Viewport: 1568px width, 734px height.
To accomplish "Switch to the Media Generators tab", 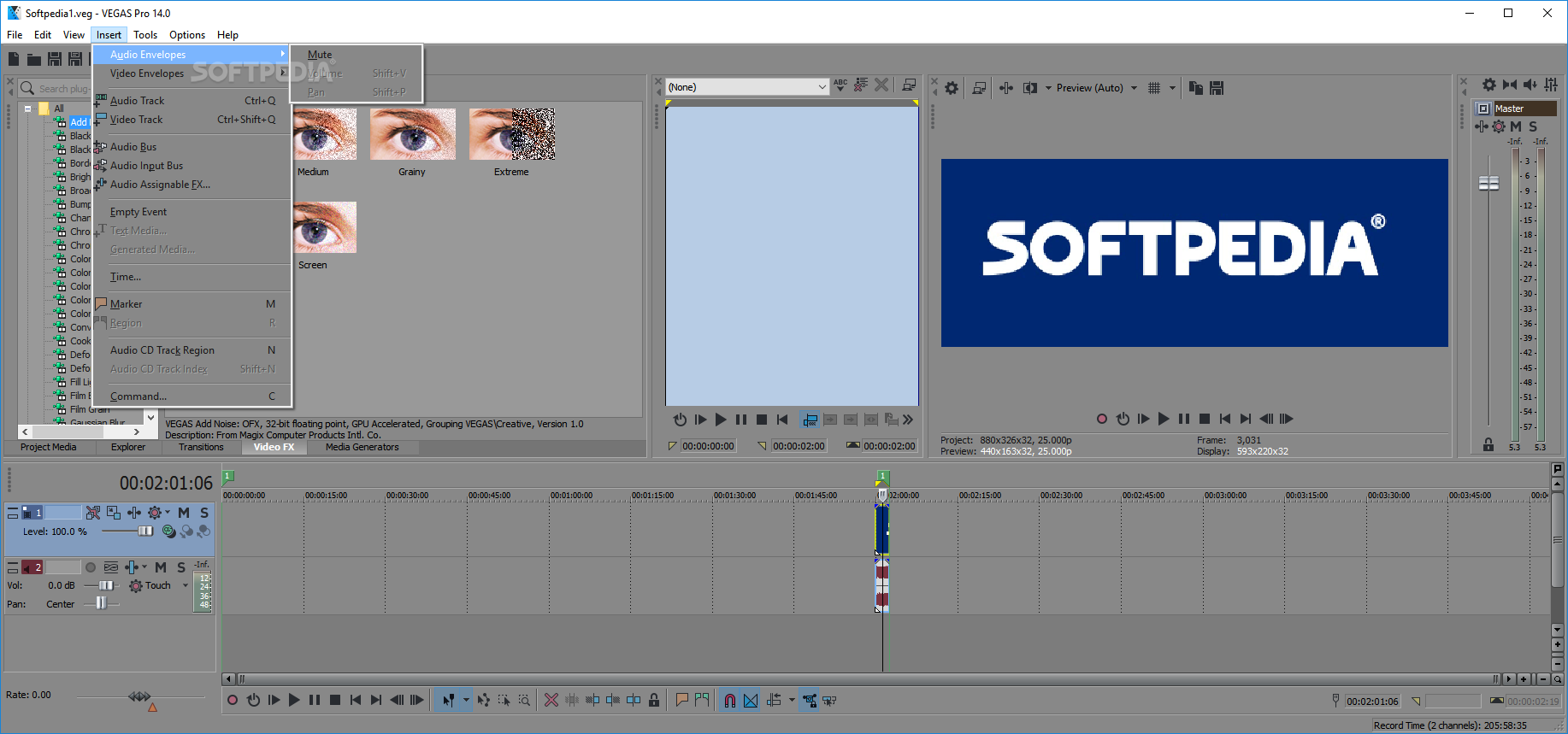I will (x=363, y=447).
